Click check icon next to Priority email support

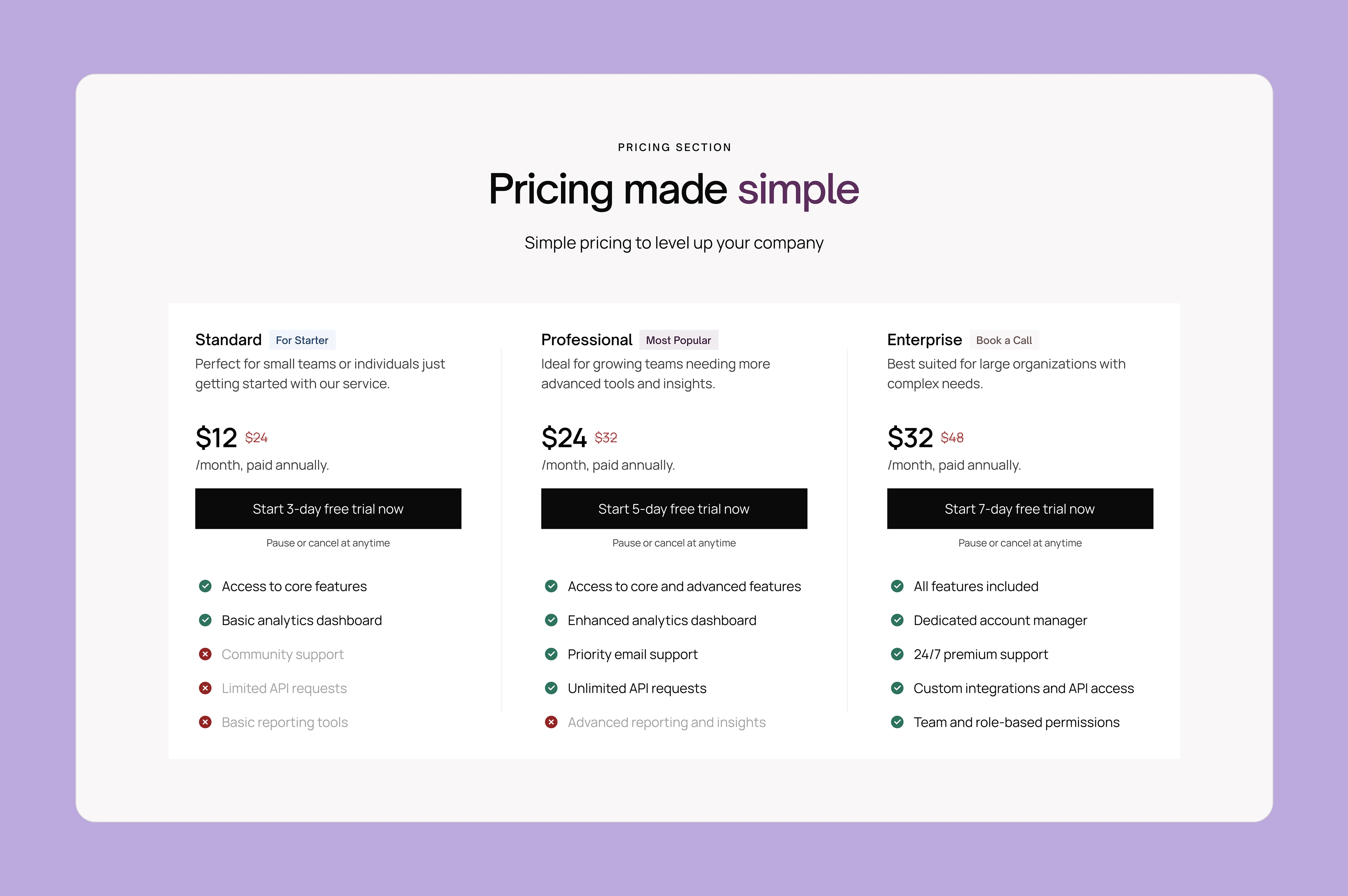[x=551, y=654]
